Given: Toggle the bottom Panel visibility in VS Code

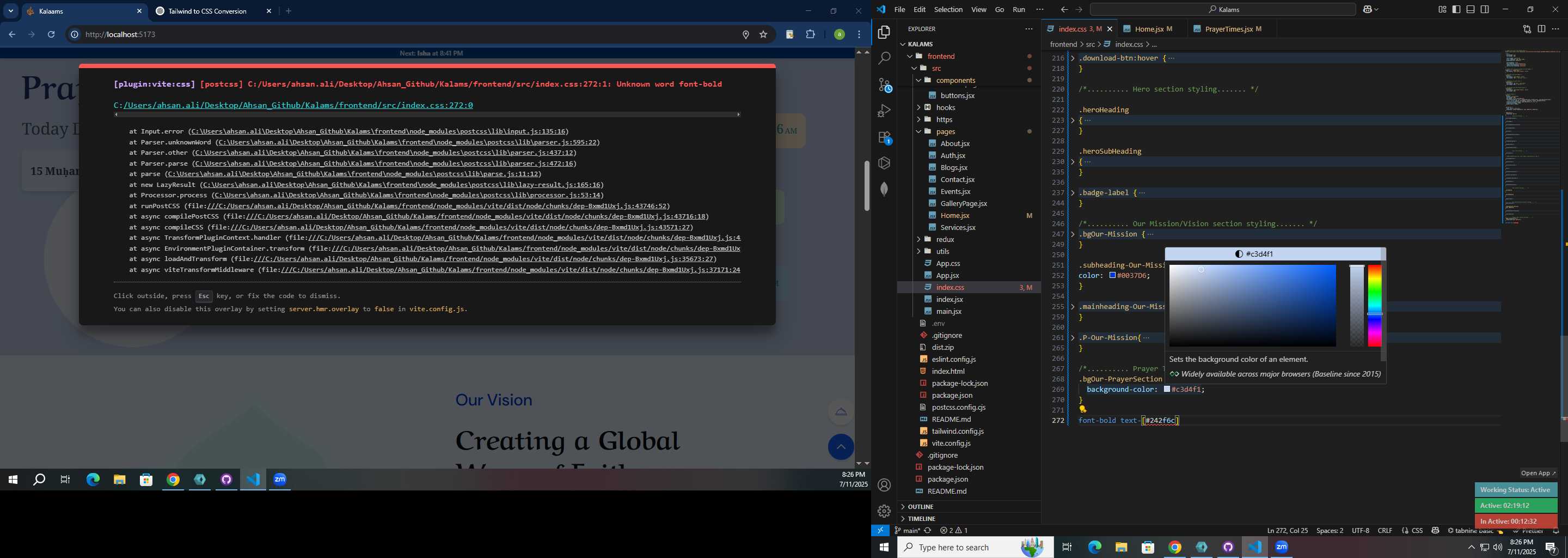Looking at the screenshot, I should 1471,9.
